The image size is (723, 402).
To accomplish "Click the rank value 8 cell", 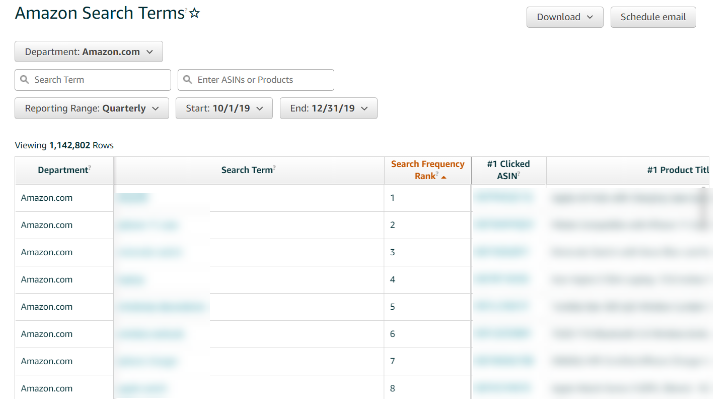I will 427,388.
